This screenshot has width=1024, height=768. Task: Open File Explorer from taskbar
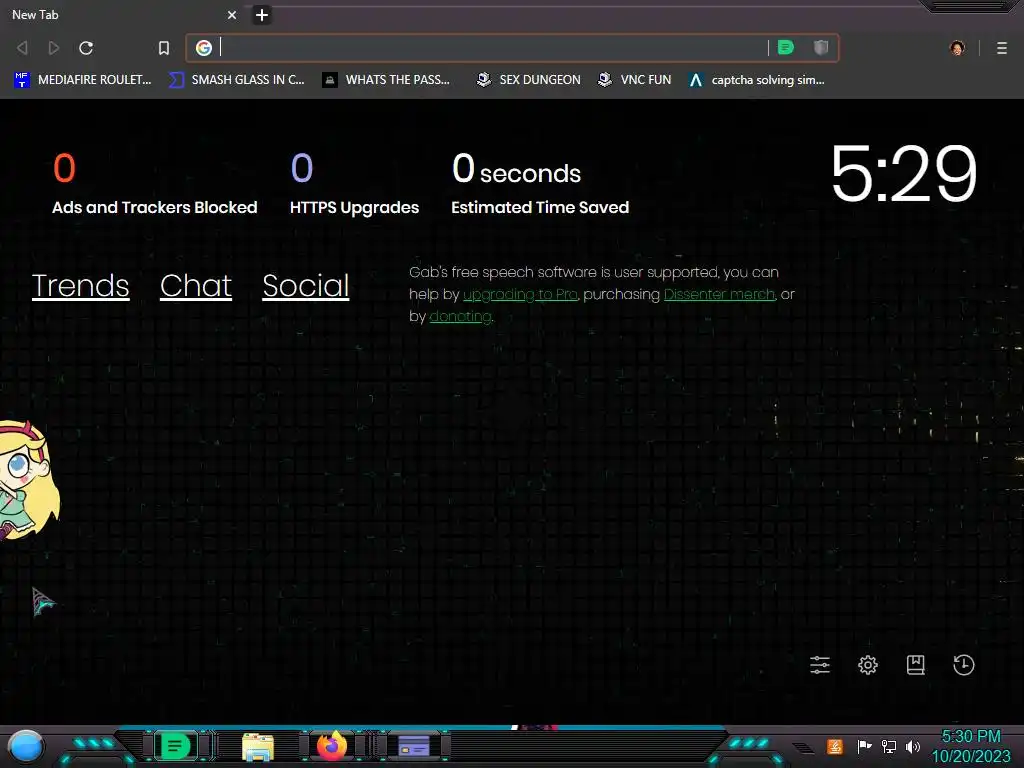point(257,746)
